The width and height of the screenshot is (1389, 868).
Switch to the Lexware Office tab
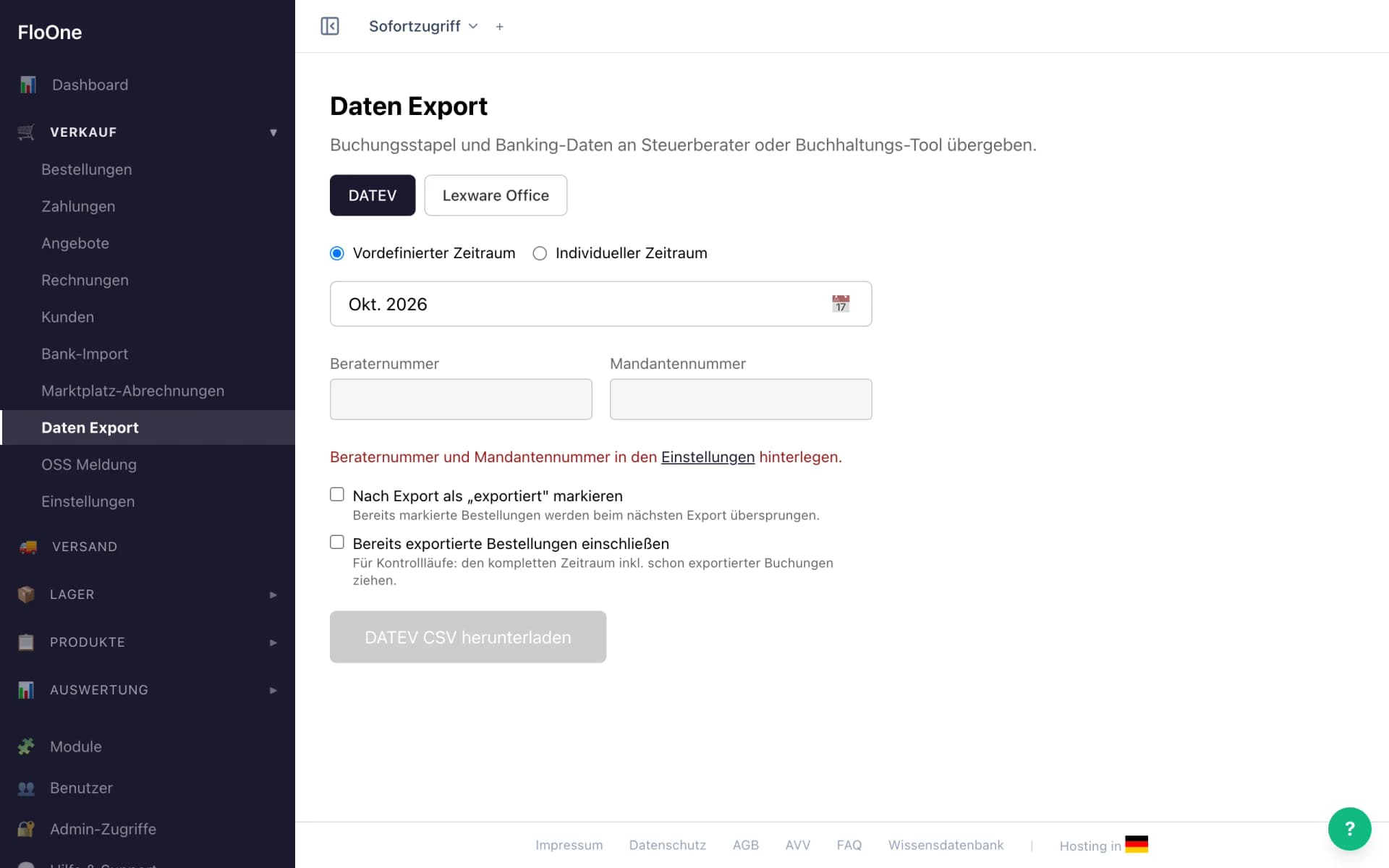(496, 195)
